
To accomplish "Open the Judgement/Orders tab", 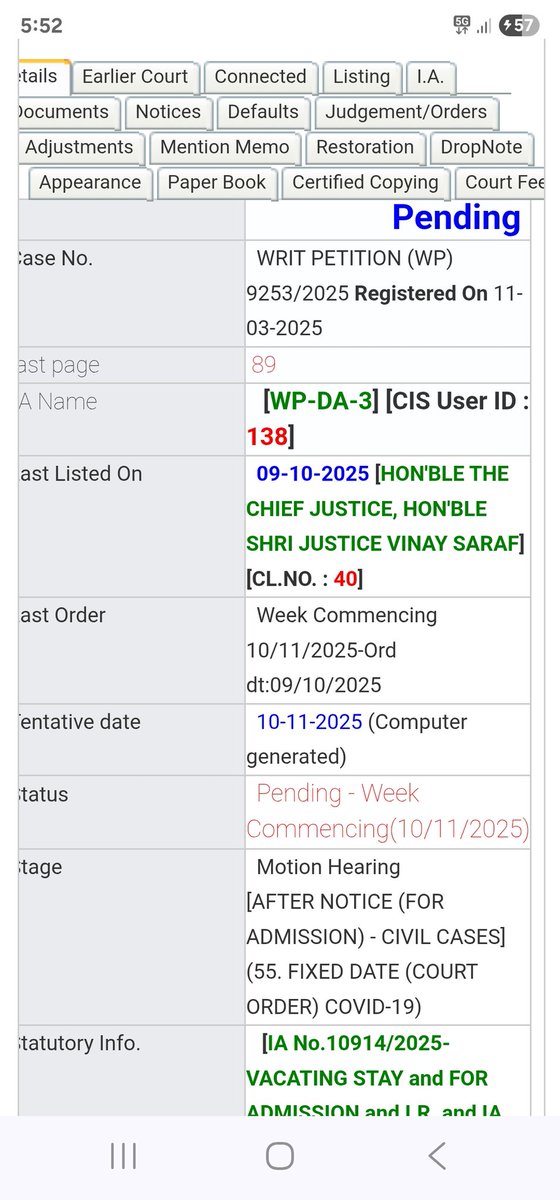I will (x=406, y=112).
